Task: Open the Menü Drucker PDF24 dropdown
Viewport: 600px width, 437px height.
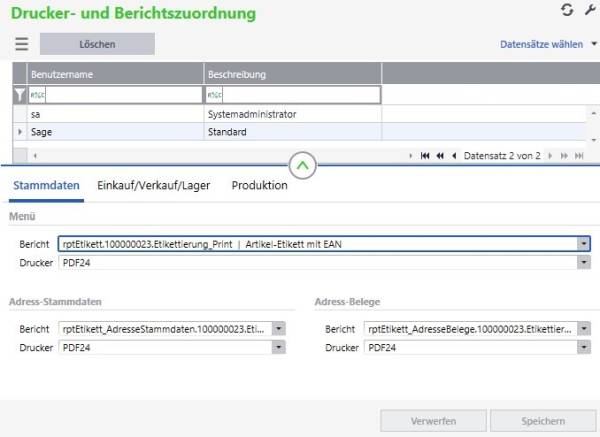Action: point(584,263)
